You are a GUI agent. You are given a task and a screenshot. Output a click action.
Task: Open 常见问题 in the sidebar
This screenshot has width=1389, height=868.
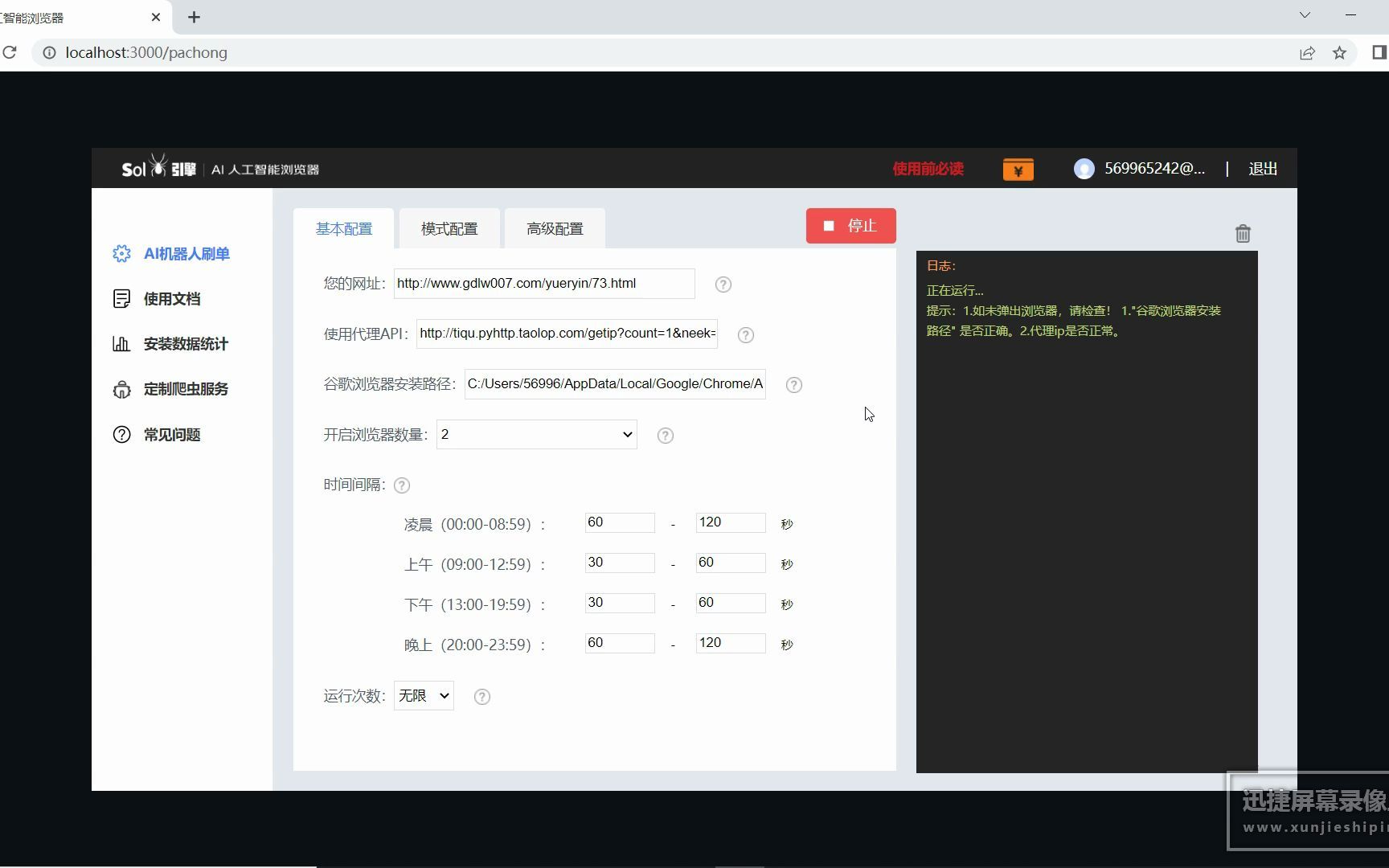(x=157, y=435)
